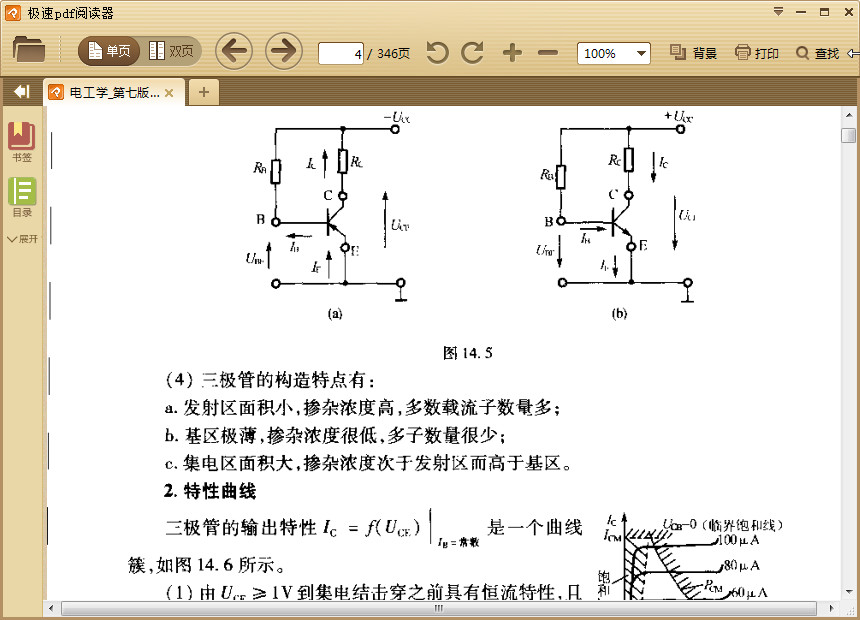Open the bookmarks panel (书签)
The height and width of the screenshot is (620, 860).
[22, 142]
